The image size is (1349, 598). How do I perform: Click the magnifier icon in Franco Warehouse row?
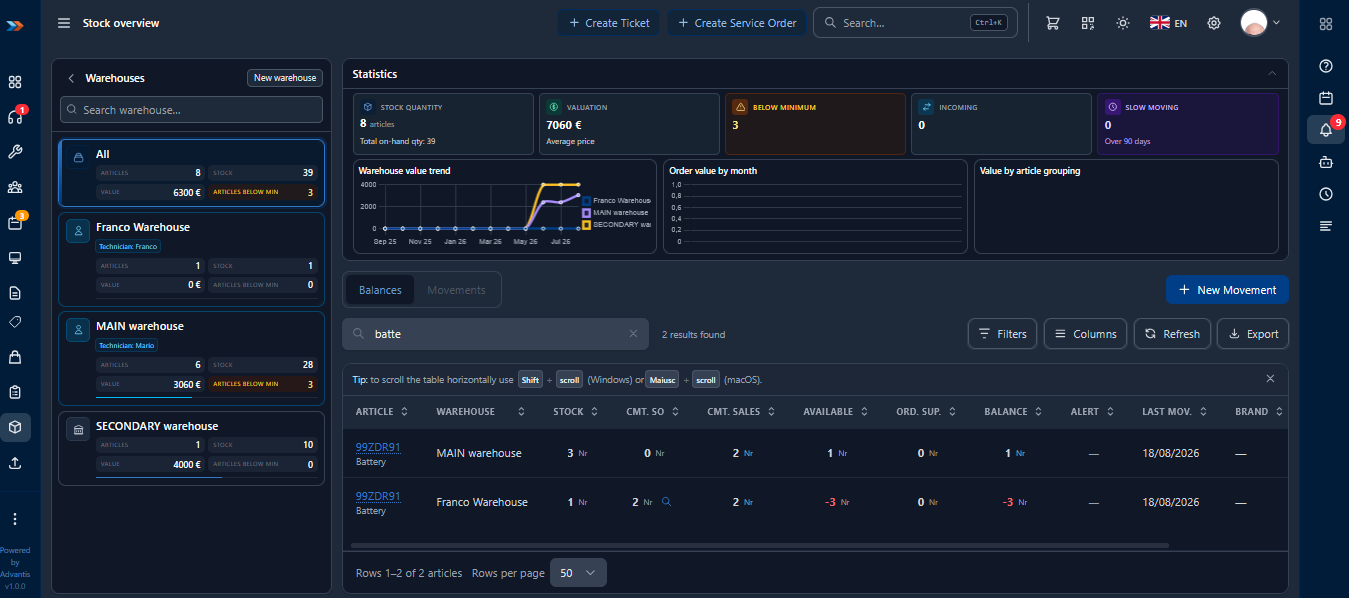click(x=667, y=502)
